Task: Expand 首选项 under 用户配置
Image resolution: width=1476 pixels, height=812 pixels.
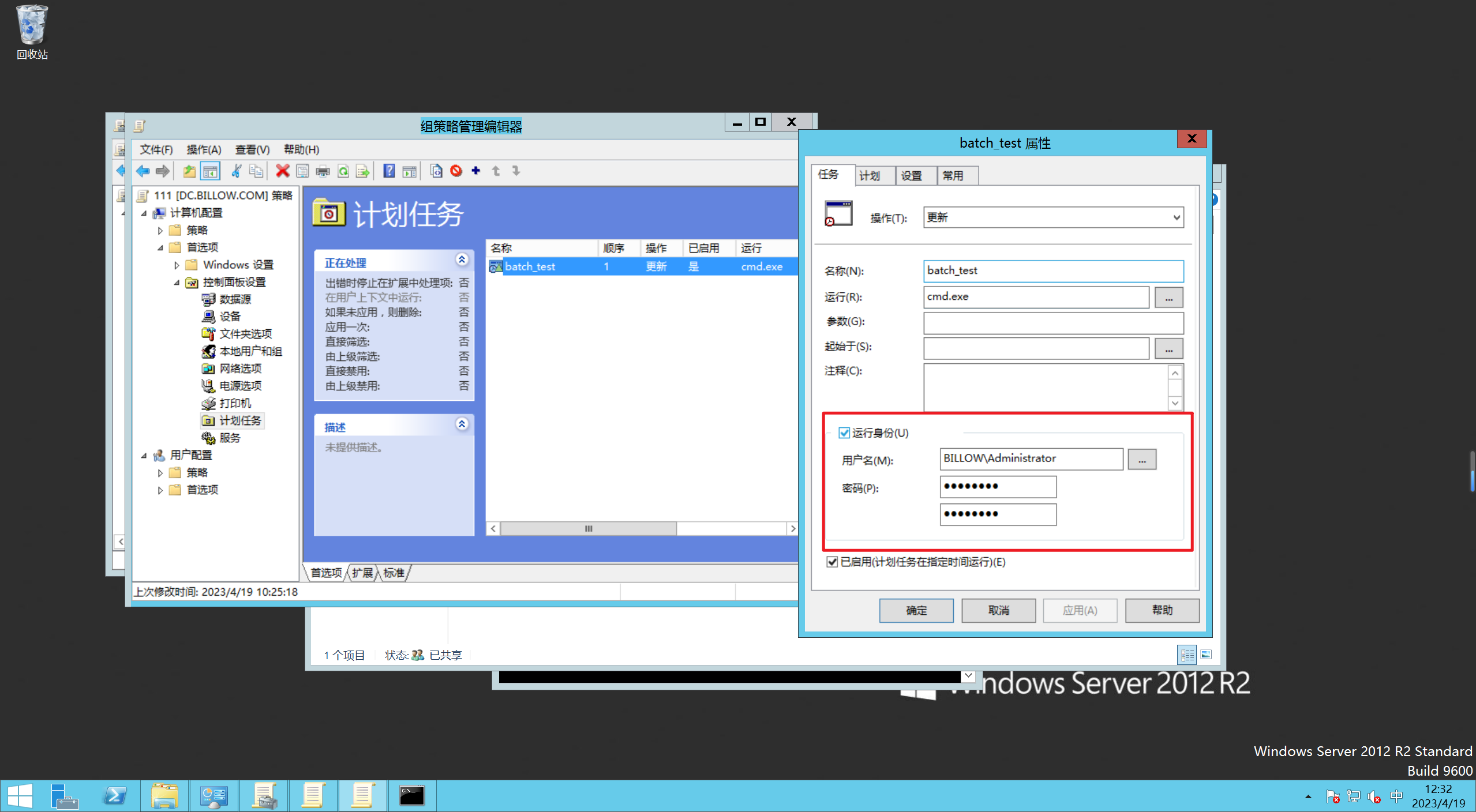Action: 160,490
